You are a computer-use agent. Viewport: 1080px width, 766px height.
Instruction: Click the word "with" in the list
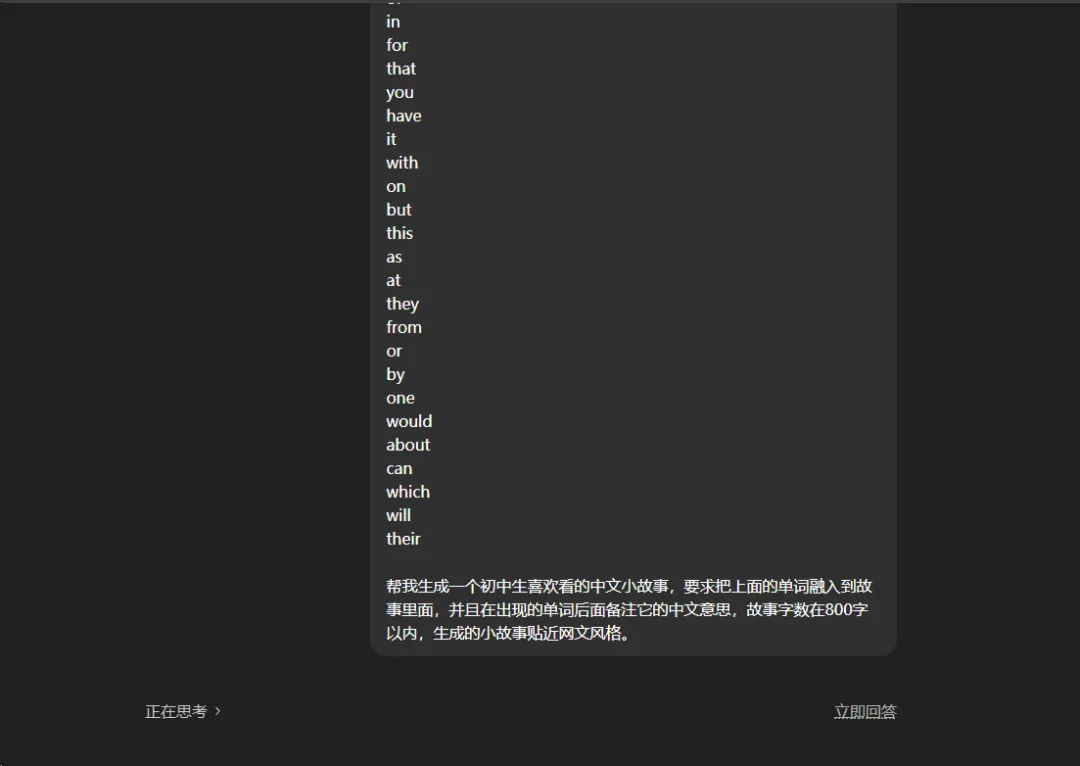(402, 163)
